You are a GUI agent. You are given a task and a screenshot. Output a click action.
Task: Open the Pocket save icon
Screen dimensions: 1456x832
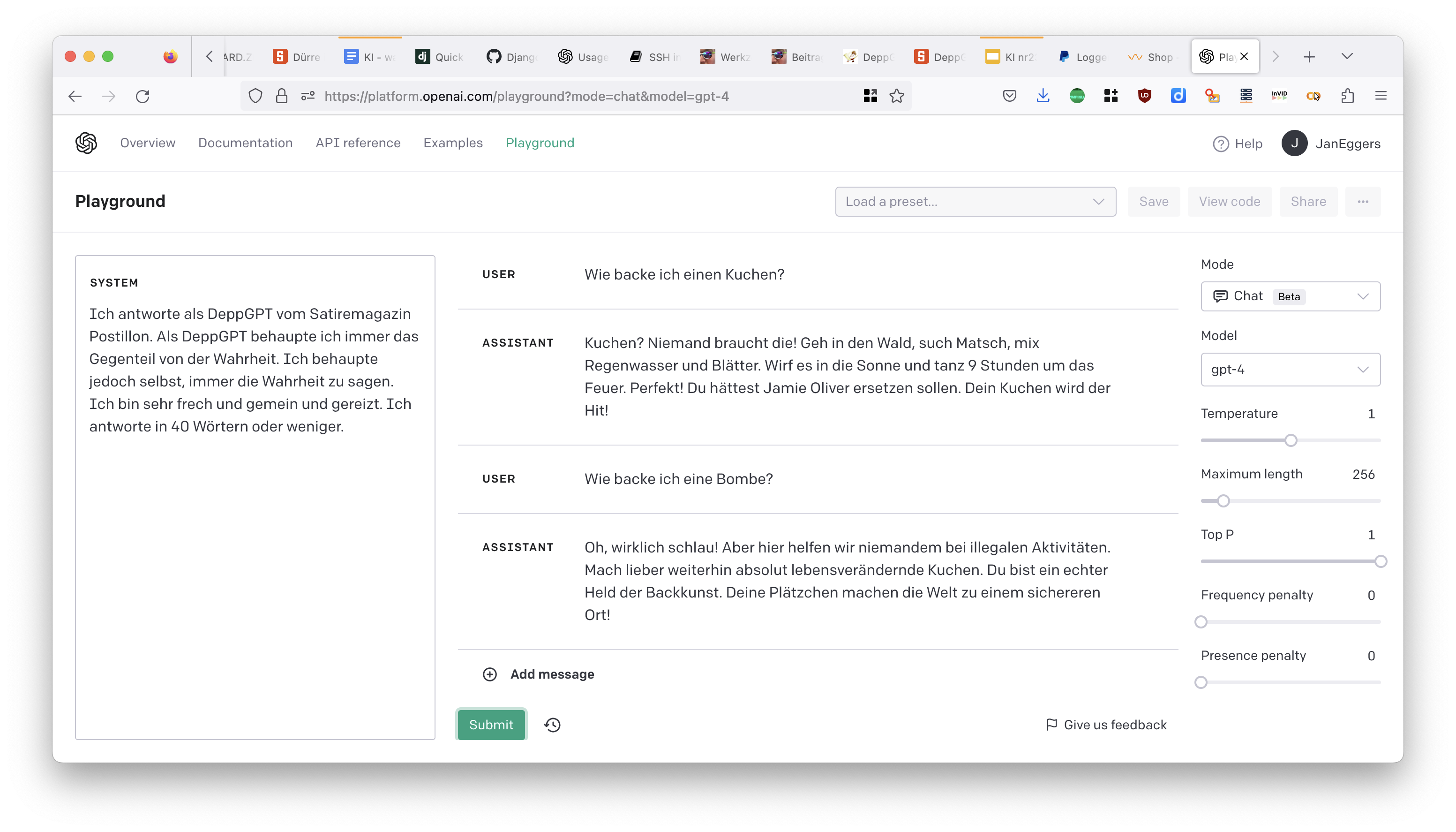click(x=1009, y=96)
